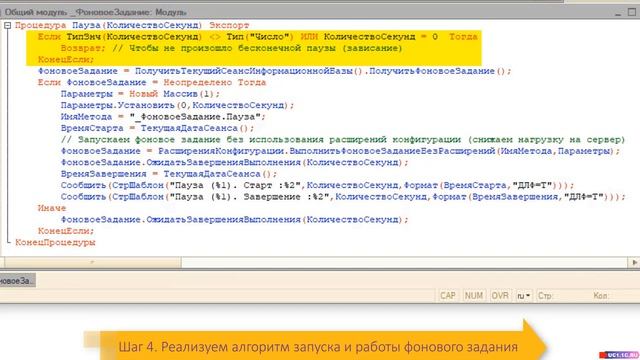Maximize the module editor window
Screen dimensions: 640x360
(631, 12)
